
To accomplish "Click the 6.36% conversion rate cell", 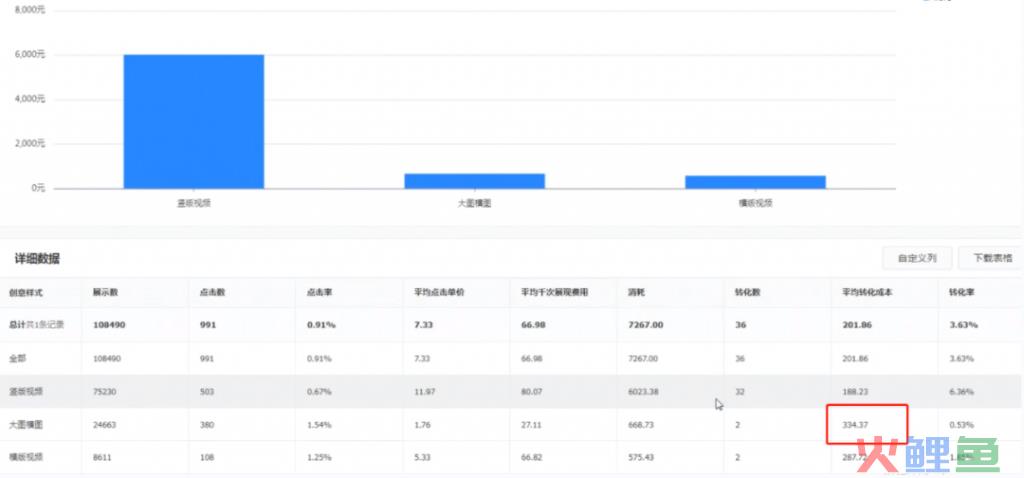I will [961, 392].
